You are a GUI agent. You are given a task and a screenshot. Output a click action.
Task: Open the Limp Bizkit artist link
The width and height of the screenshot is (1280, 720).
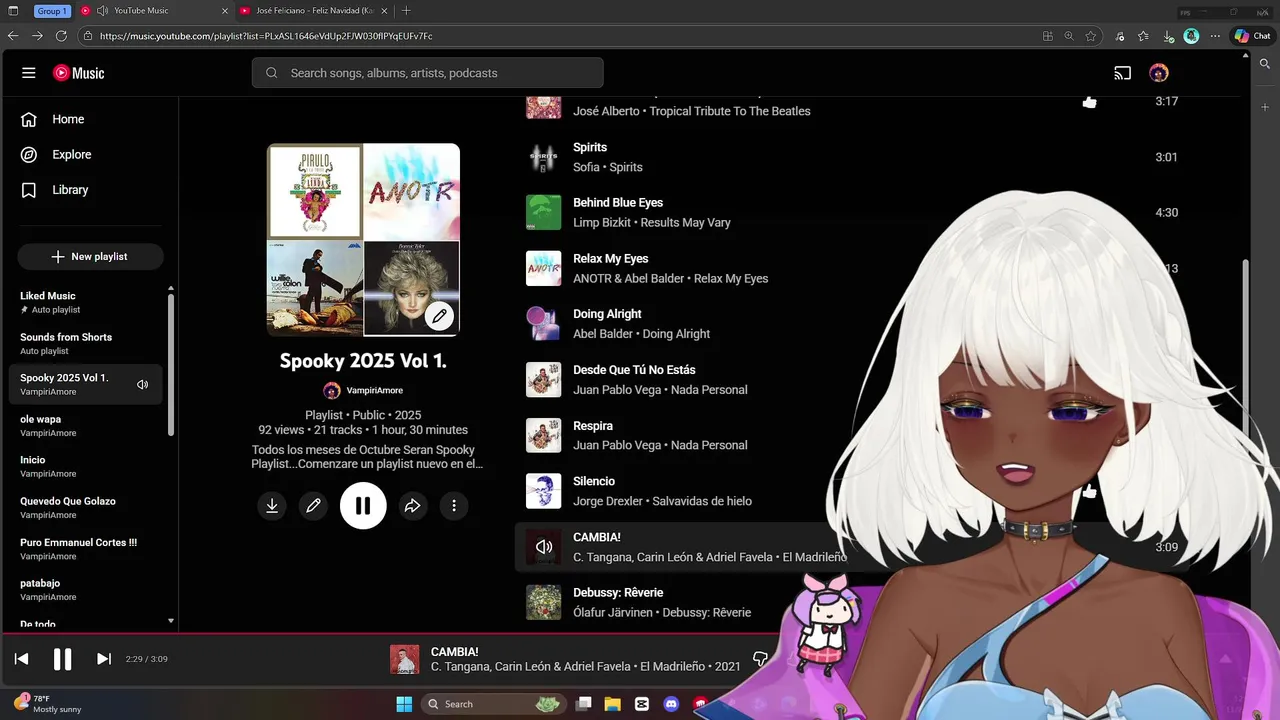[x=602, y=223]
